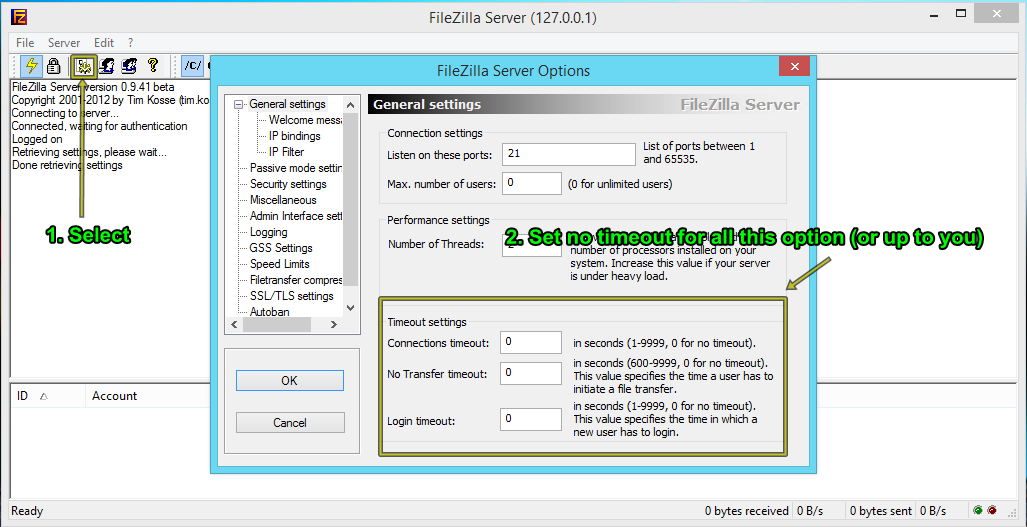Viewport: 1027px width, 527px height.
Task: Click the yellow question mark help icon
Action: coord(153,65)
